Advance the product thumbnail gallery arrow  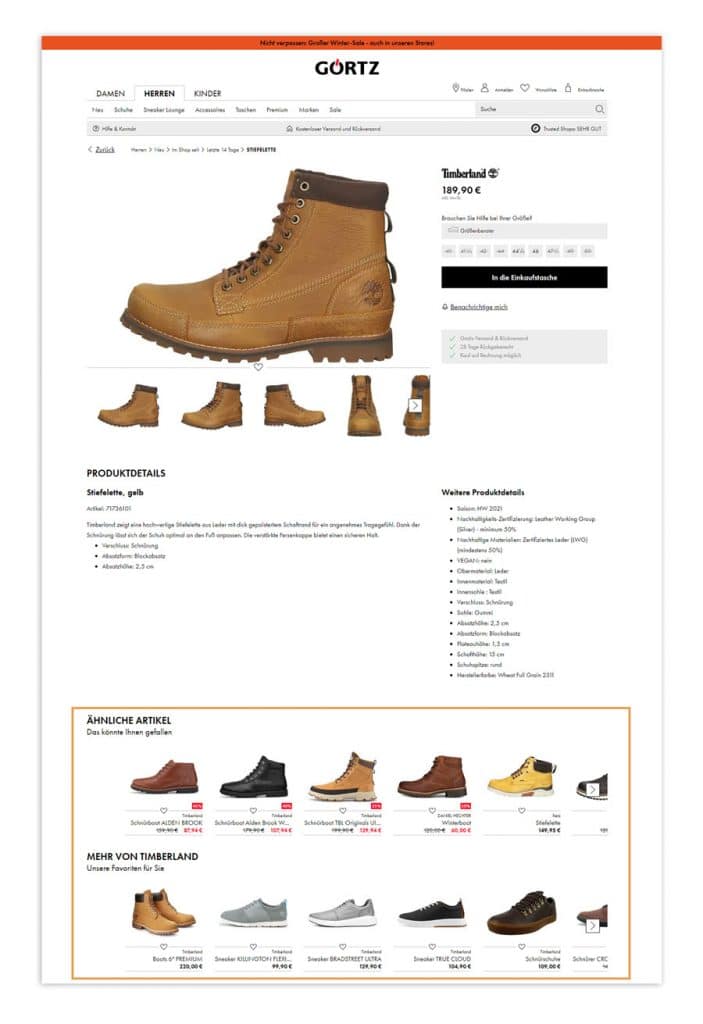[x=415, y=405]
